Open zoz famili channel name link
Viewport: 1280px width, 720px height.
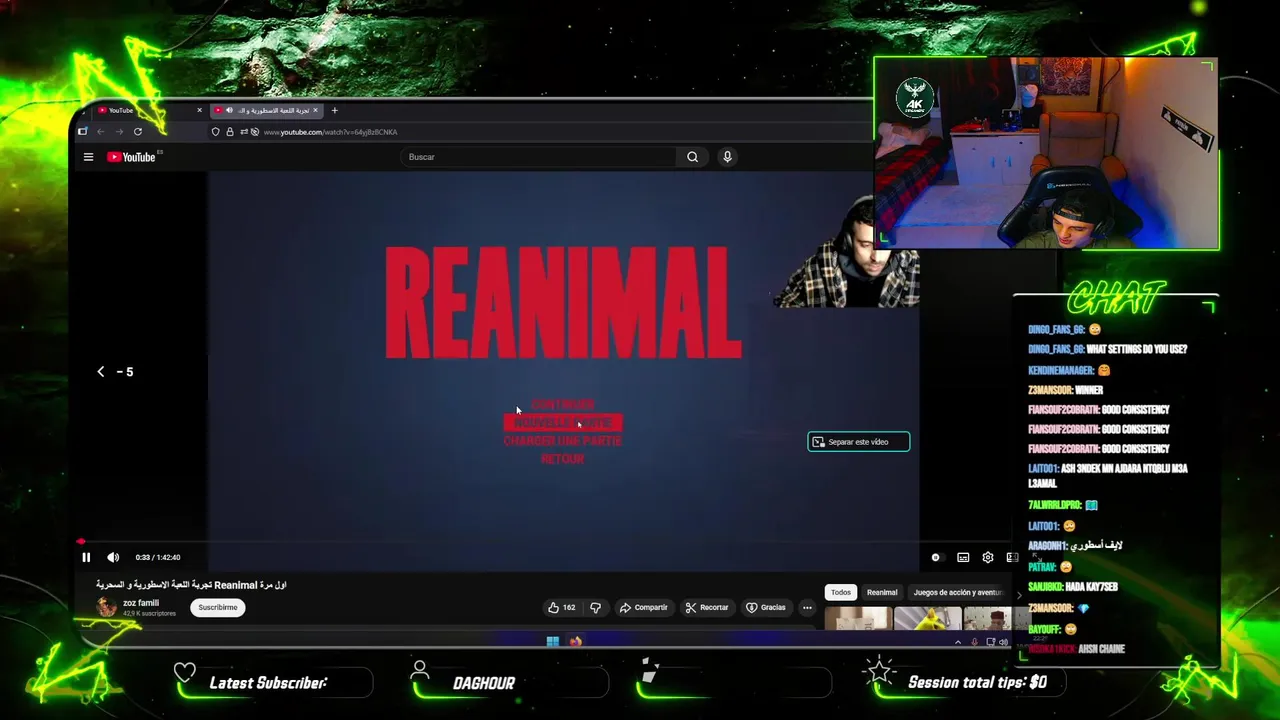[x=141, y=603]
